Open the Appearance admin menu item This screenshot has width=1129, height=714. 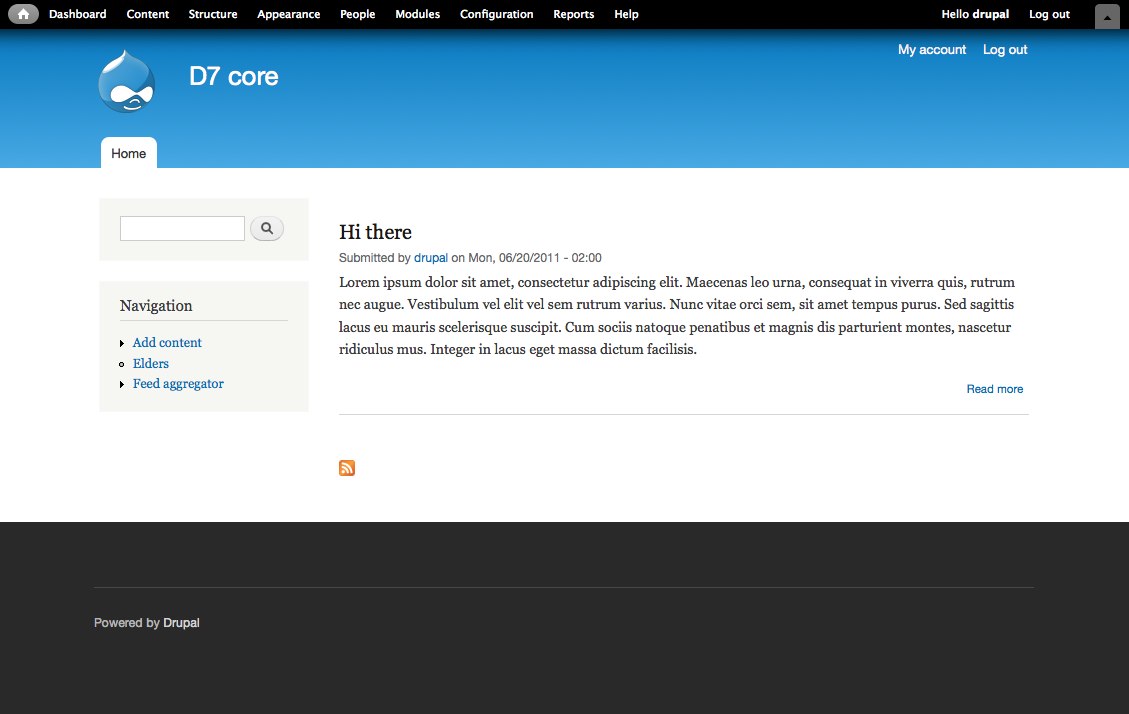coord(289,14)
